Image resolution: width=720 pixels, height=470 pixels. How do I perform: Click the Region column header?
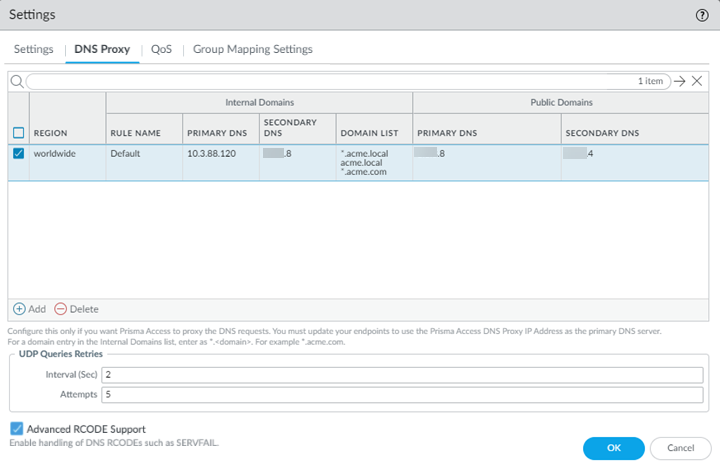pos(51,133)
